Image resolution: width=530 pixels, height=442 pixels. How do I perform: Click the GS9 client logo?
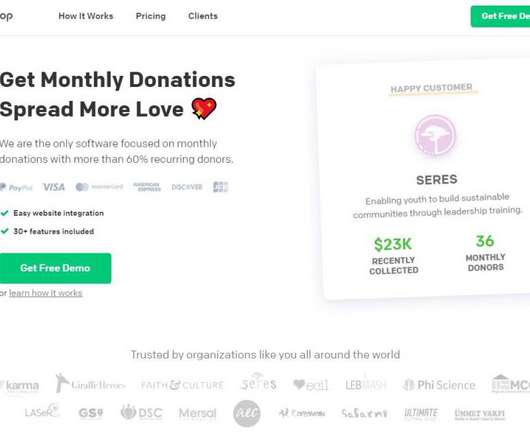click(91, 413)
